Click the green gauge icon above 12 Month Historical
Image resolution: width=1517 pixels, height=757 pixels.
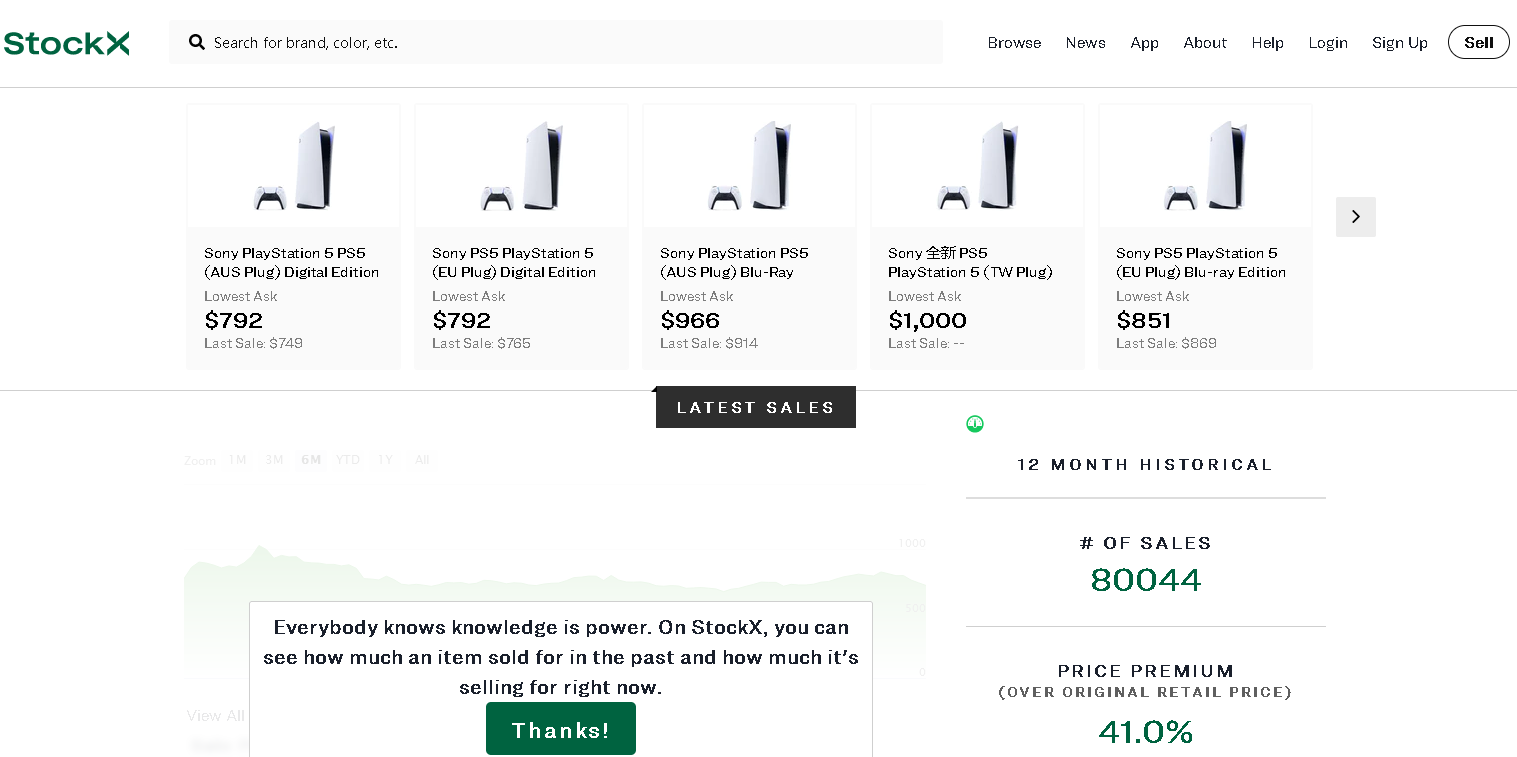975,424
